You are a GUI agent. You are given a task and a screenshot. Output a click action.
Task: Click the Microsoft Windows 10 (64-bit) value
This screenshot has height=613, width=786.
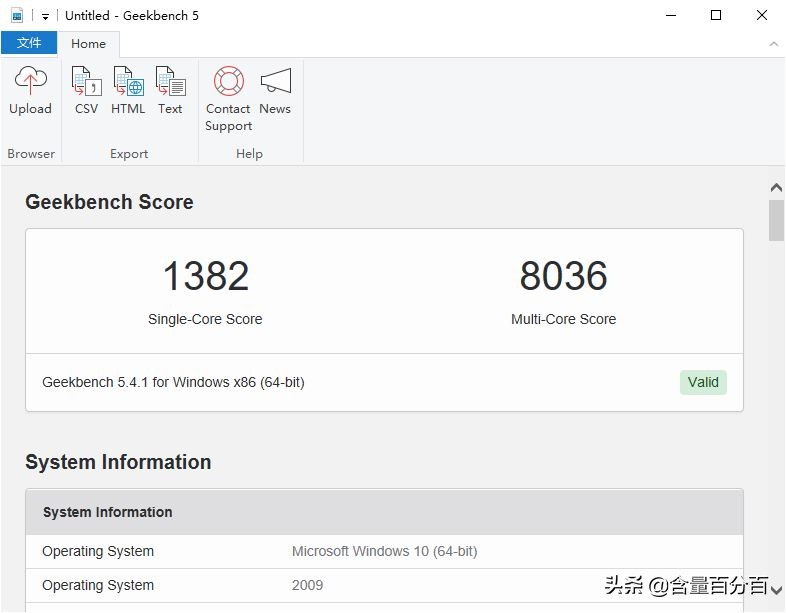coord(384,551)
